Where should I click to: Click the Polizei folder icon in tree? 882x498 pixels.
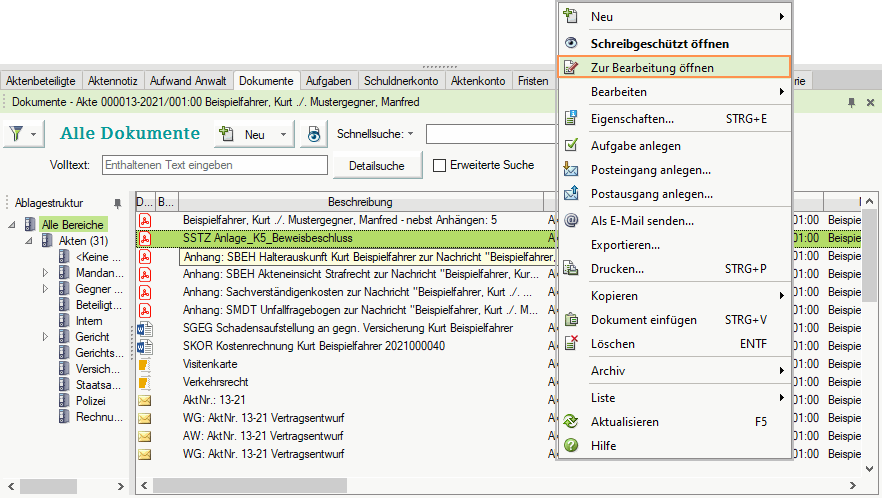(x=65, y=399)
